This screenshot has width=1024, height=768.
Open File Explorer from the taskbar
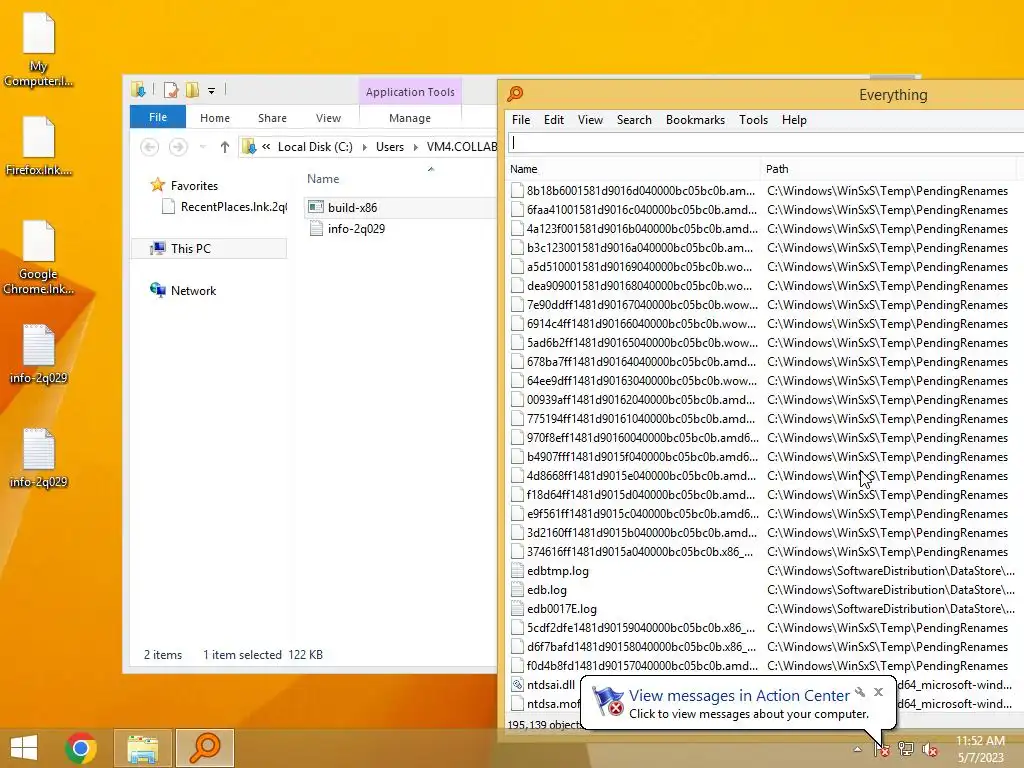point(142,748)
